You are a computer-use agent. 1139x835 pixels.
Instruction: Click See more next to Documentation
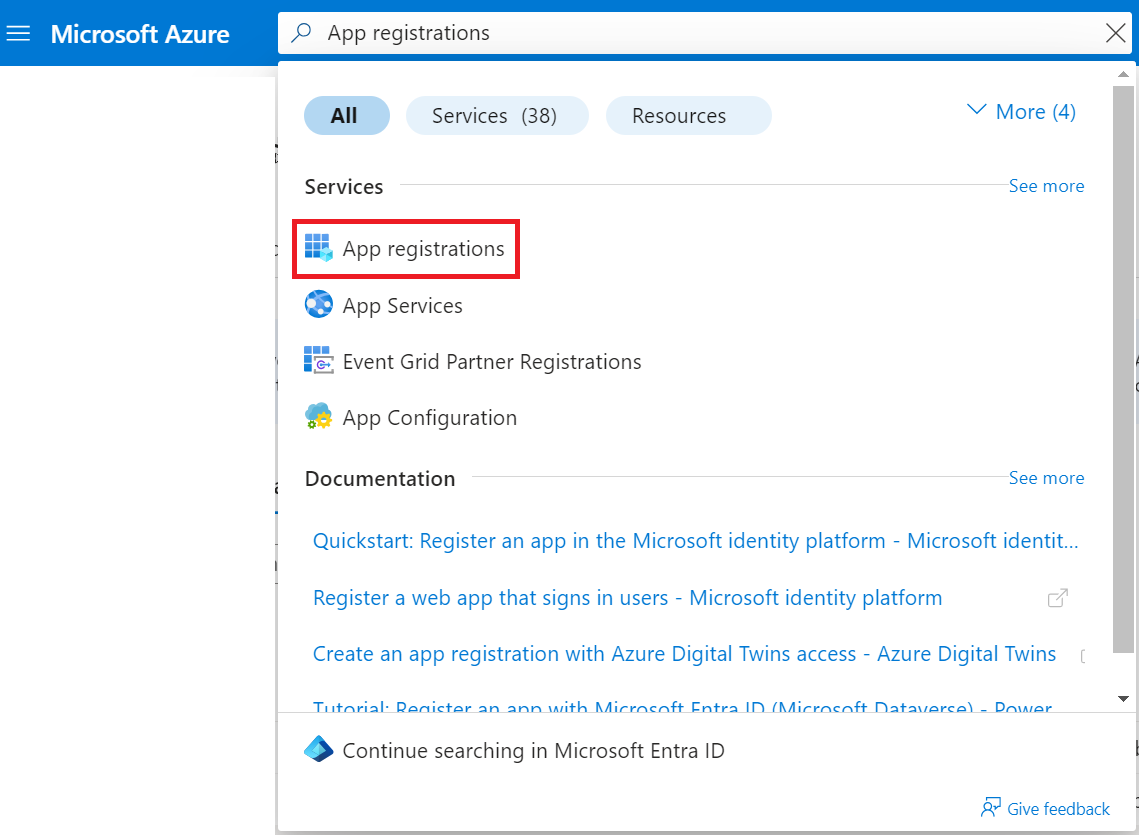pos(1046,478)
